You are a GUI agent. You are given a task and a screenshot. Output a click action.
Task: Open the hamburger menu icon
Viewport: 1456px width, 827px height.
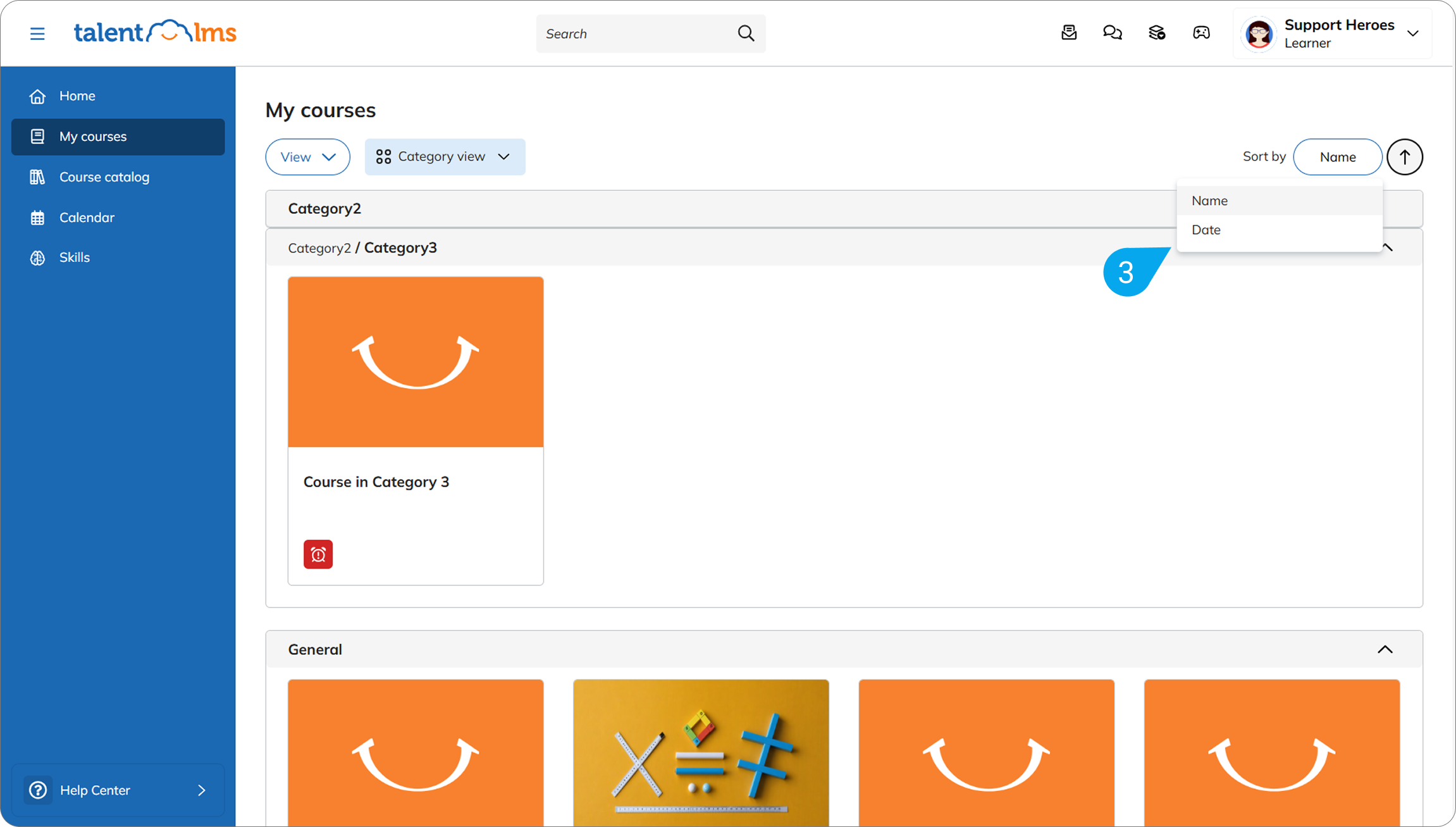coord(37,34)
